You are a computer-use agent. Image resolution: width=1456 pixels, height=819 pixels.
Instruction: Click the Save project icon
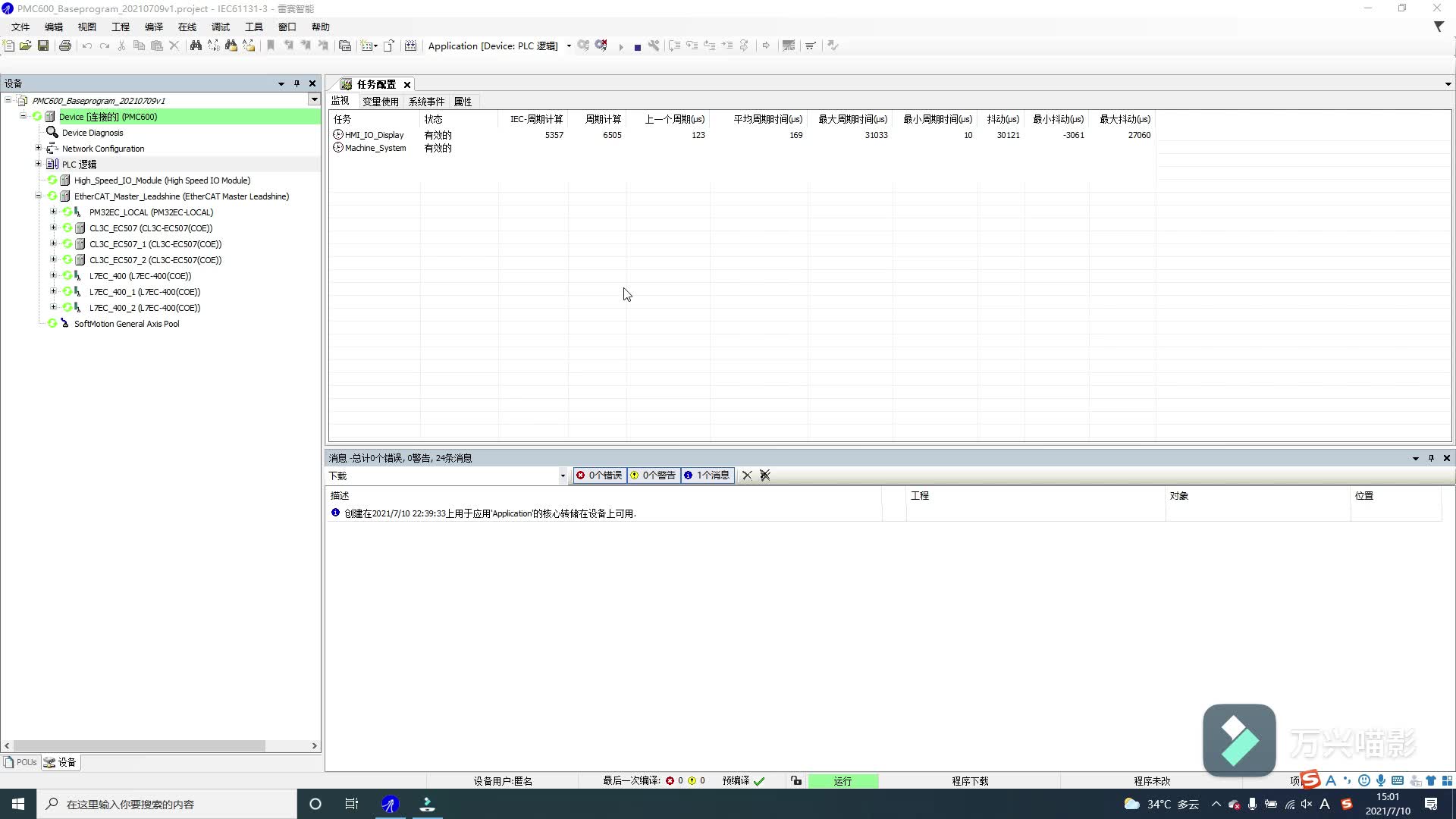43,45
